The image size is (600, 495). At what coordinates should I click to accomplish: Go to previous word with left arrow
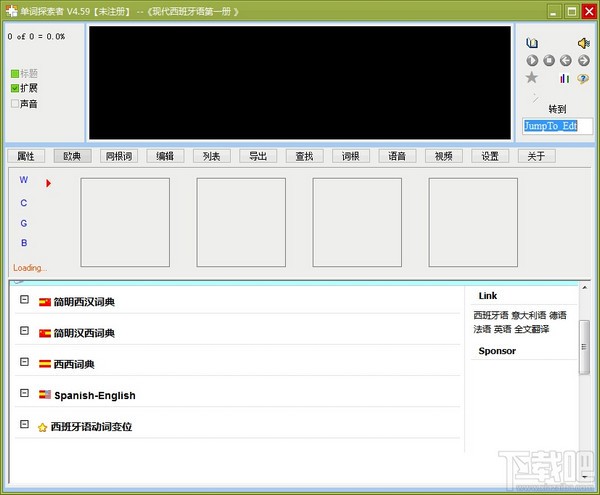[567, 60]
